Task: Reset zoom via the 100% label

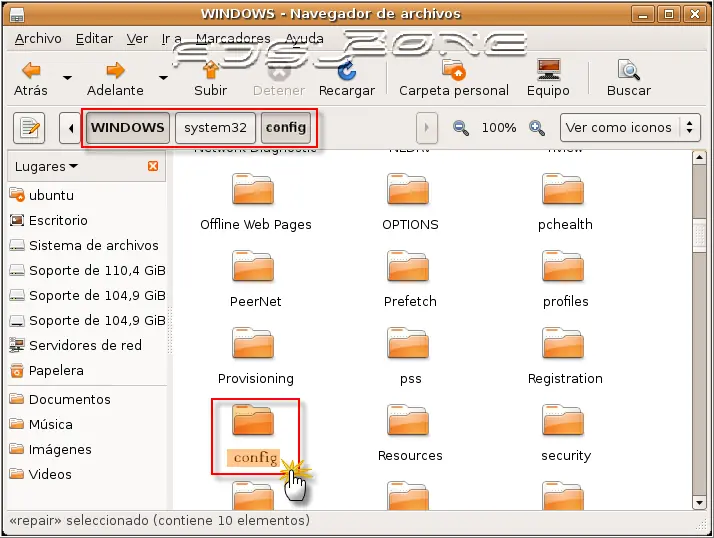Action: coord(499,128)
